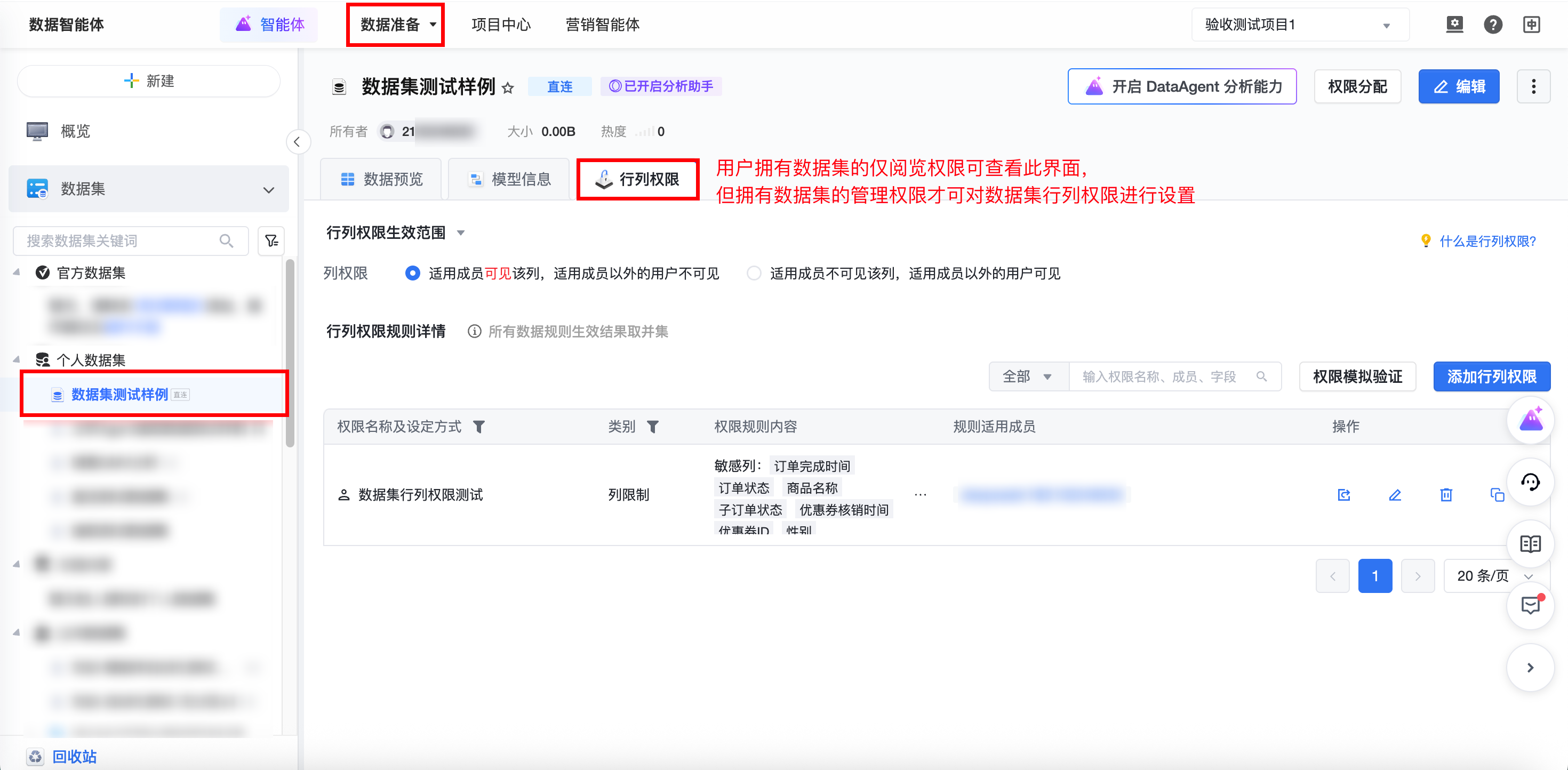
Task: Click the 添加行列权限 button
Action: [x=1491, y=377]
